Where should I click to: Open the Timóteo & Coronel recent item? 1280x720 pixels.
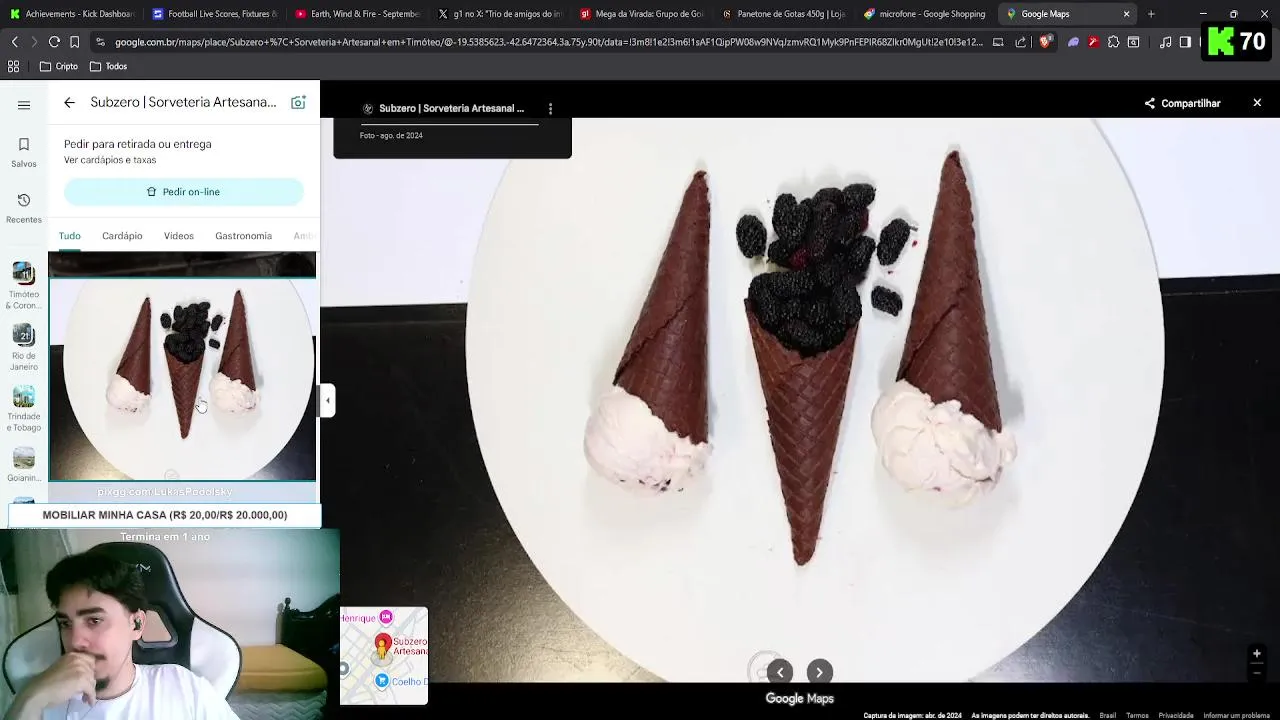point(24,286)
